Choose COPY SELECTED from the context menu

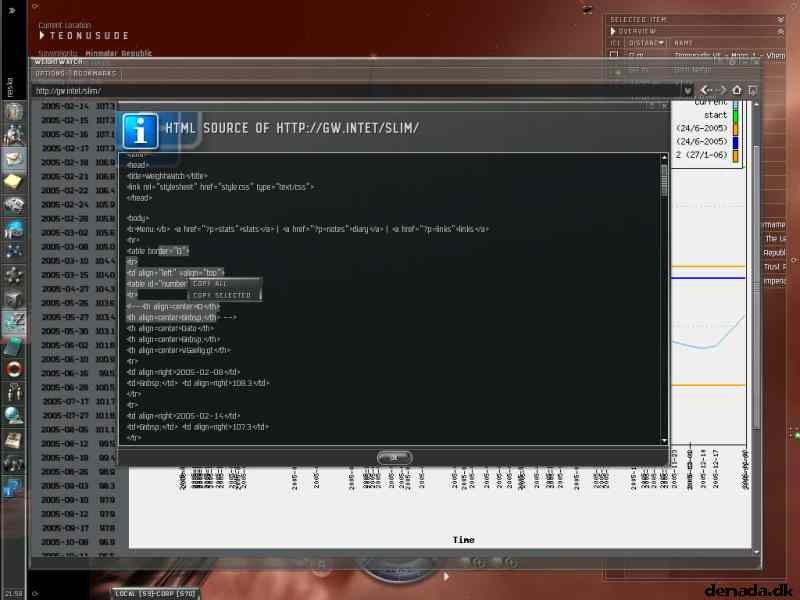coord(222,295)
